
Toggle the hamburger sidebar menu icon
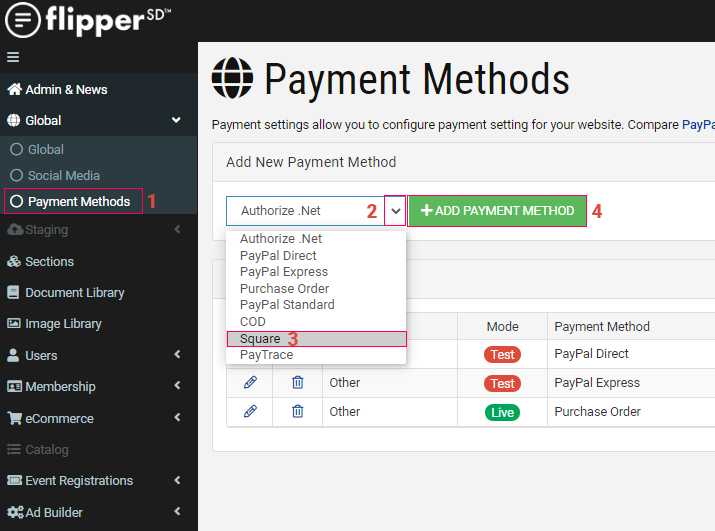pos(13,57)
